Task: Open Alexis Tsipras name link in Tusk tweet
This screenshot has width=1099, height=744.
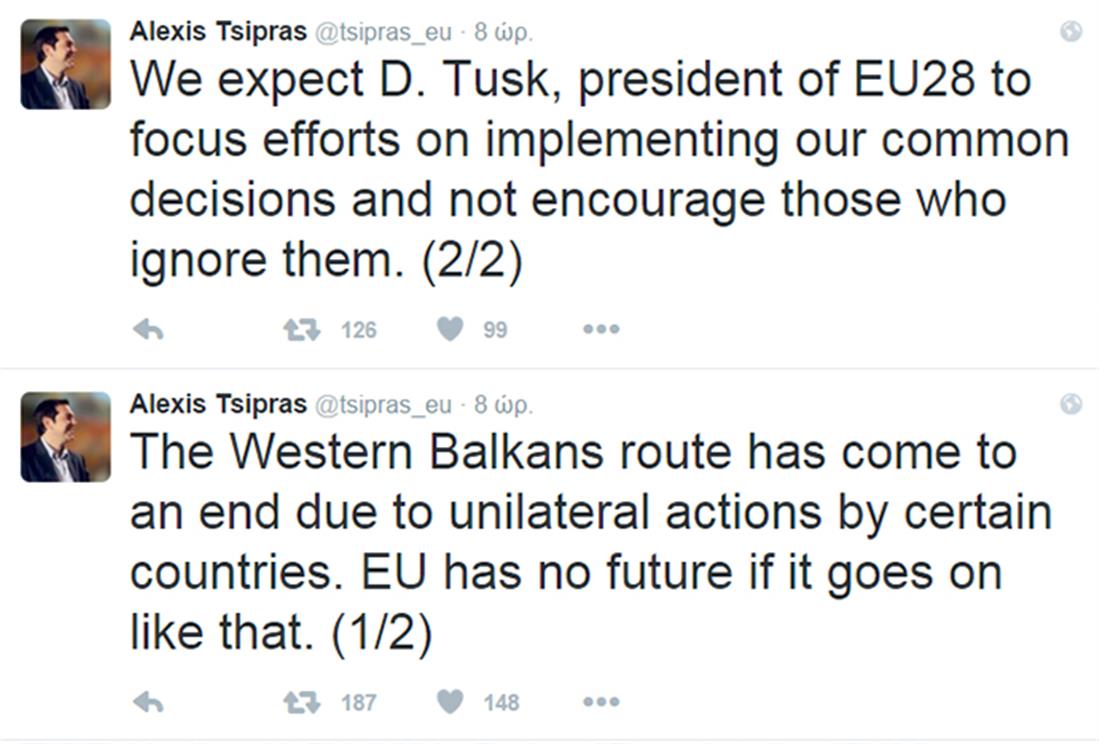Action: [218, 31]
